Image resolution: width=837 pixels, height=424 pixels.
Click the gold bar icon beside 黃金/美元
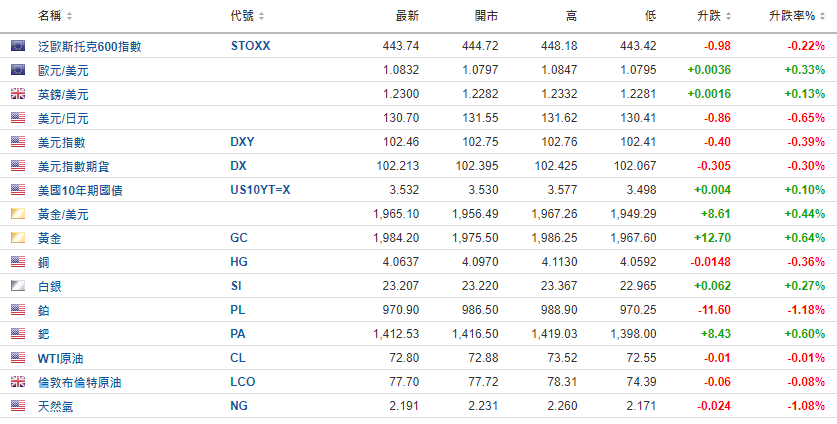(18, 214)
